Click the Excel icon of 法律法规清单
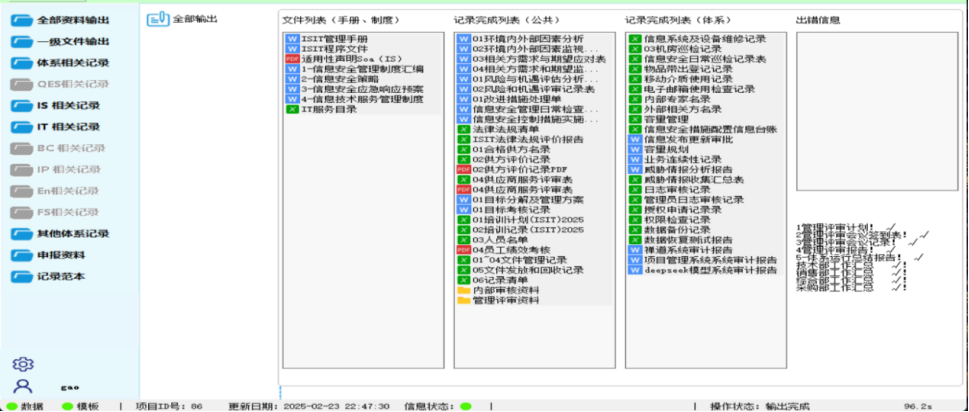 (463, 130)
